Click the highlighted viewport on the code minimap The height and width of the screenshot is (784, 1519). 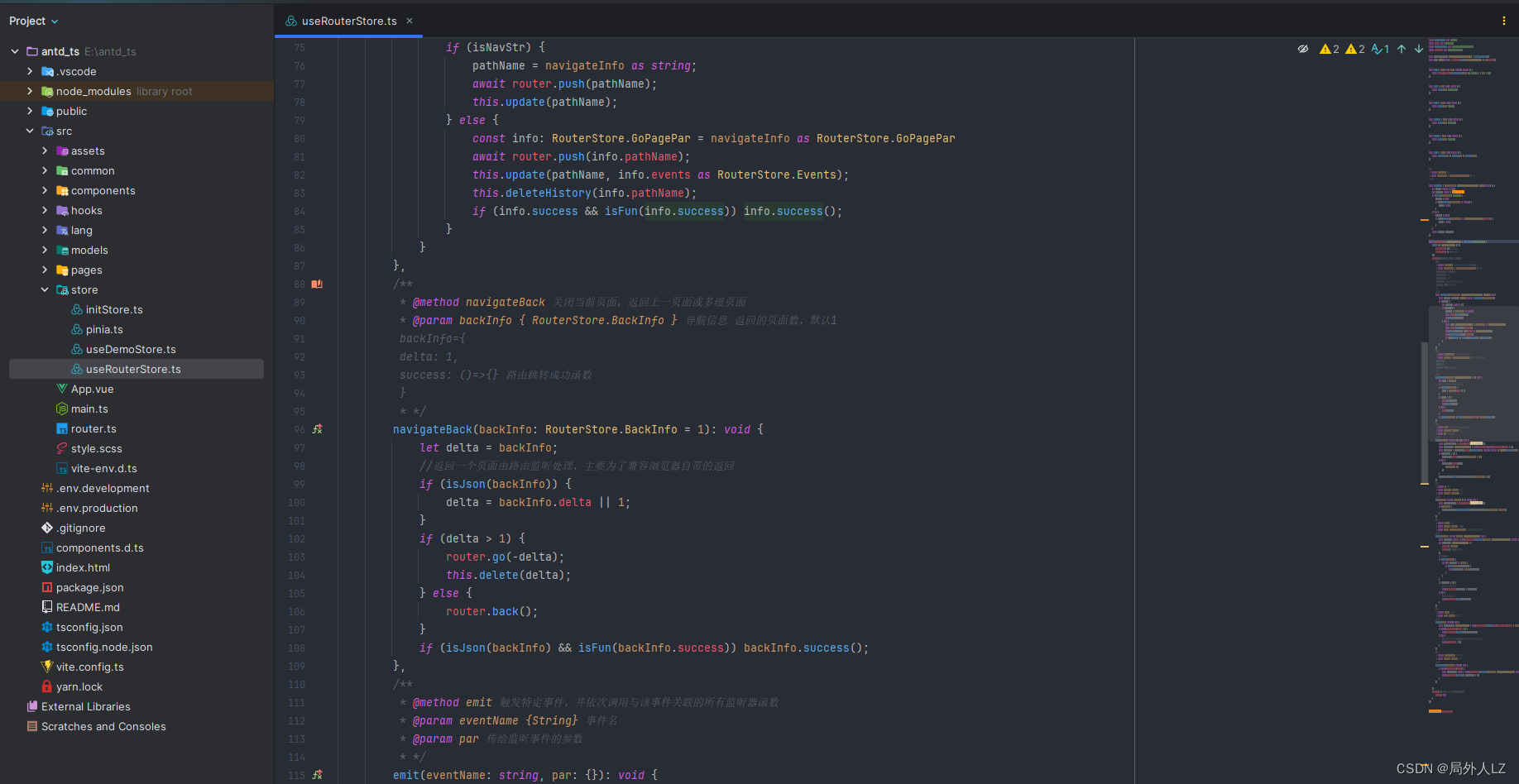pyautogui.click(x=1473, y=374)
